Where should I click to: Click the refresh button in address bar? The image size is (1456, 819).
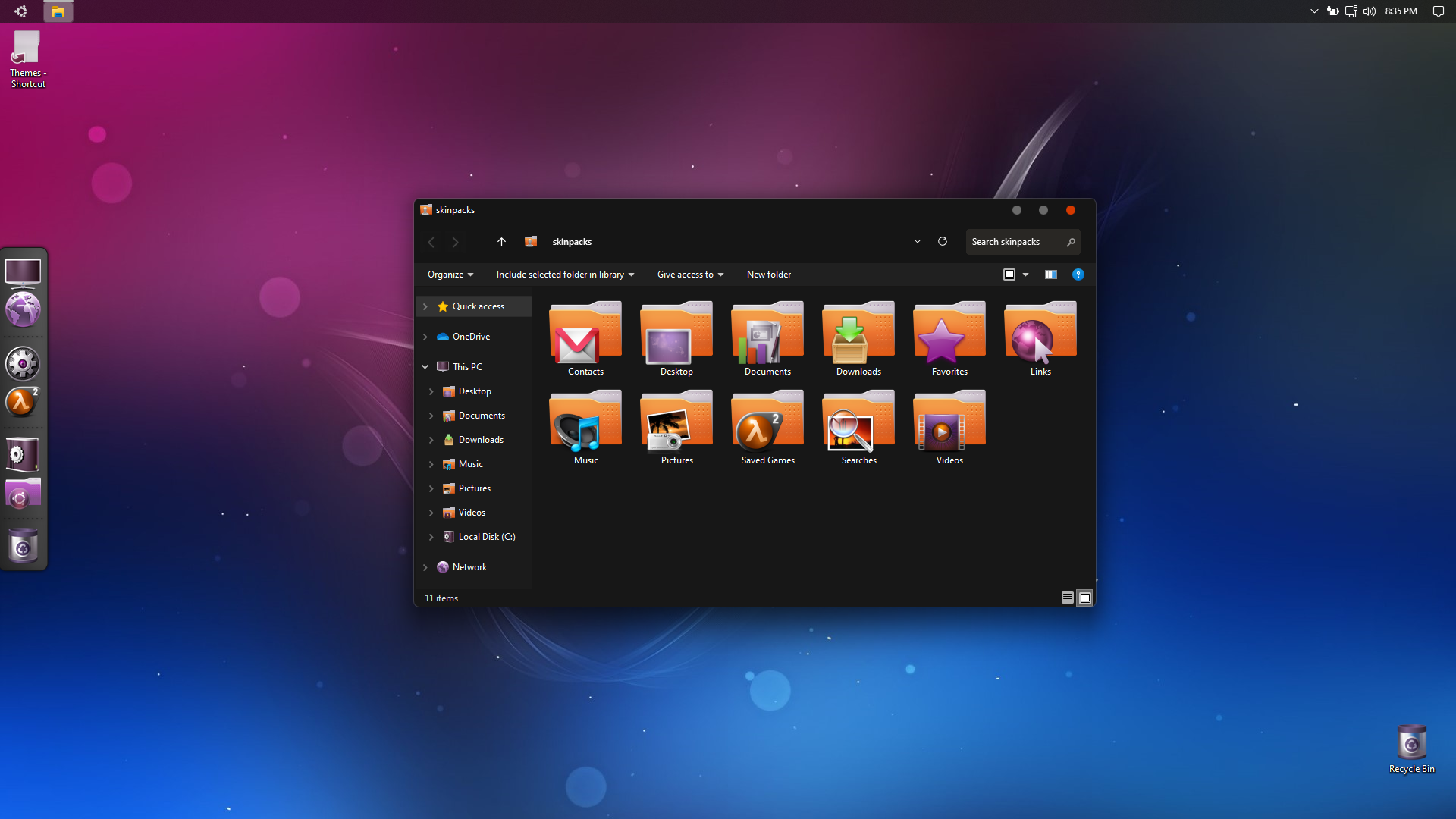coord(943,241)
